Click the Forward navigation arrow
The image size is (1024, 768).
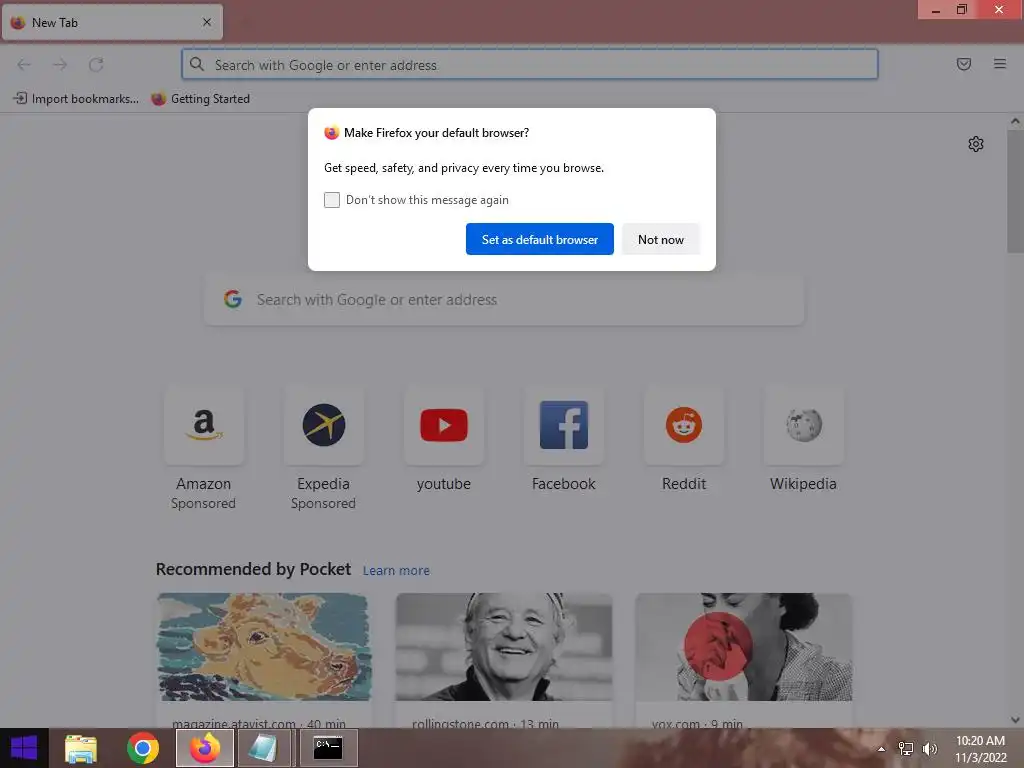coord(60,65)
